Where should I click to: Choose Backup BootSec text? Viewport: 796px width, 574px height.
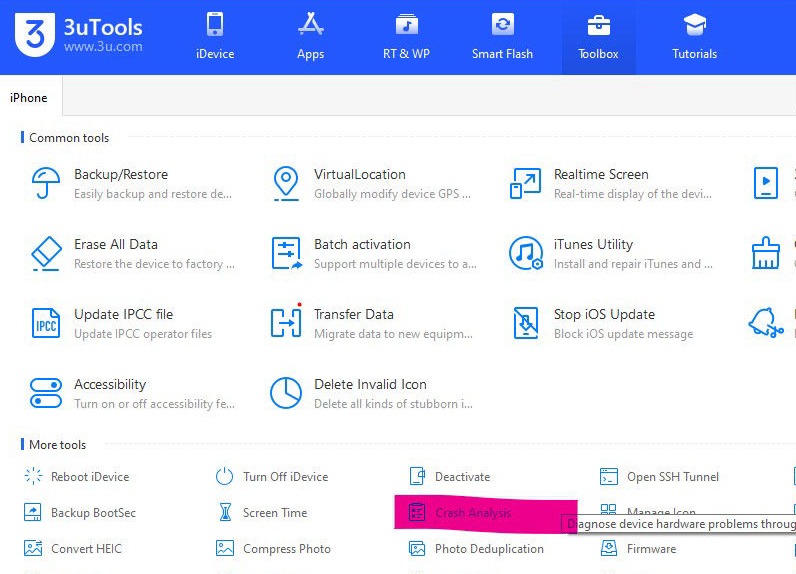[93, 513]
